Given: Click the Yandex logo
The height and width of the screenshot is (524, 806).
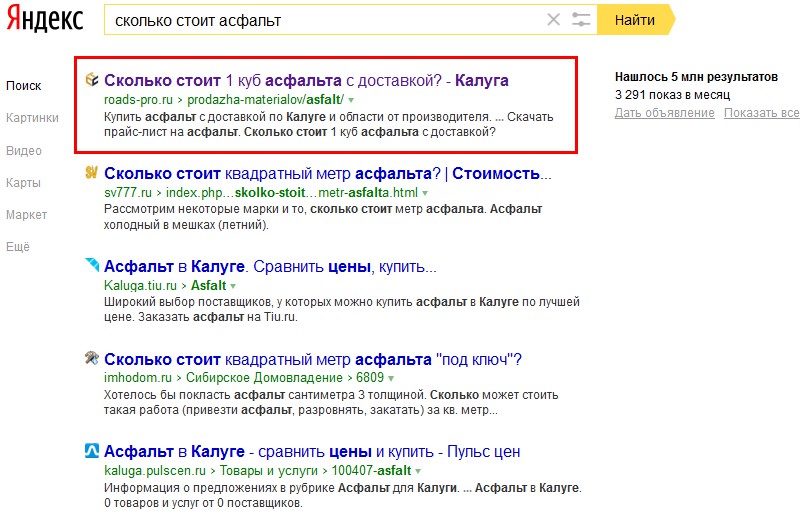Looking at the screenshot, I should pyautogui.click(x=48, y=20).
